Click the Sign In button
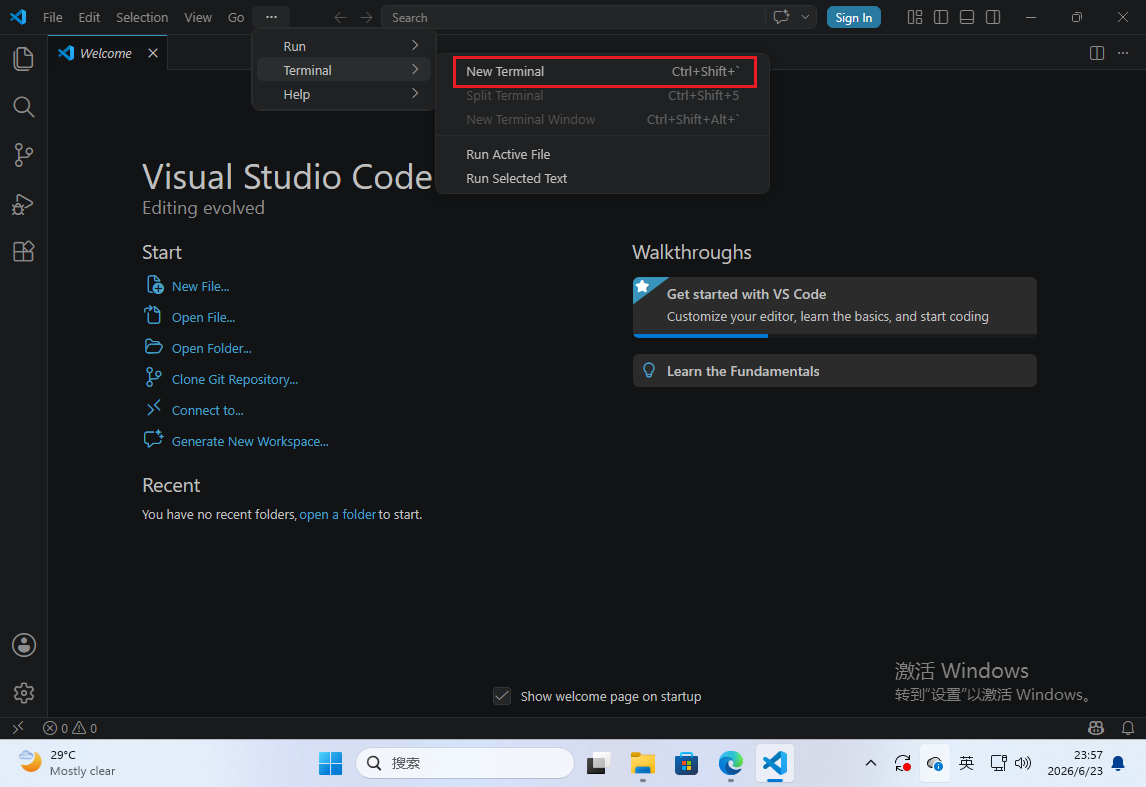The image size is (1146, 787). point(854,18)
